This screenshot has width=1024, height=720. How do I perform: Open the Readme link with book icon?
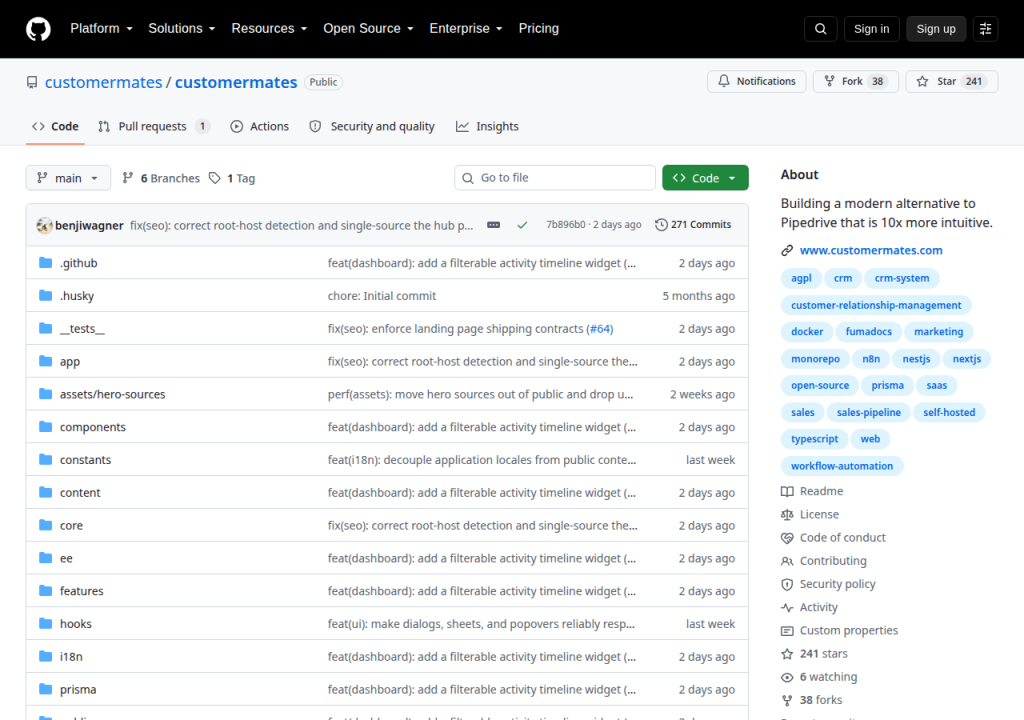(x=812, y=491)
